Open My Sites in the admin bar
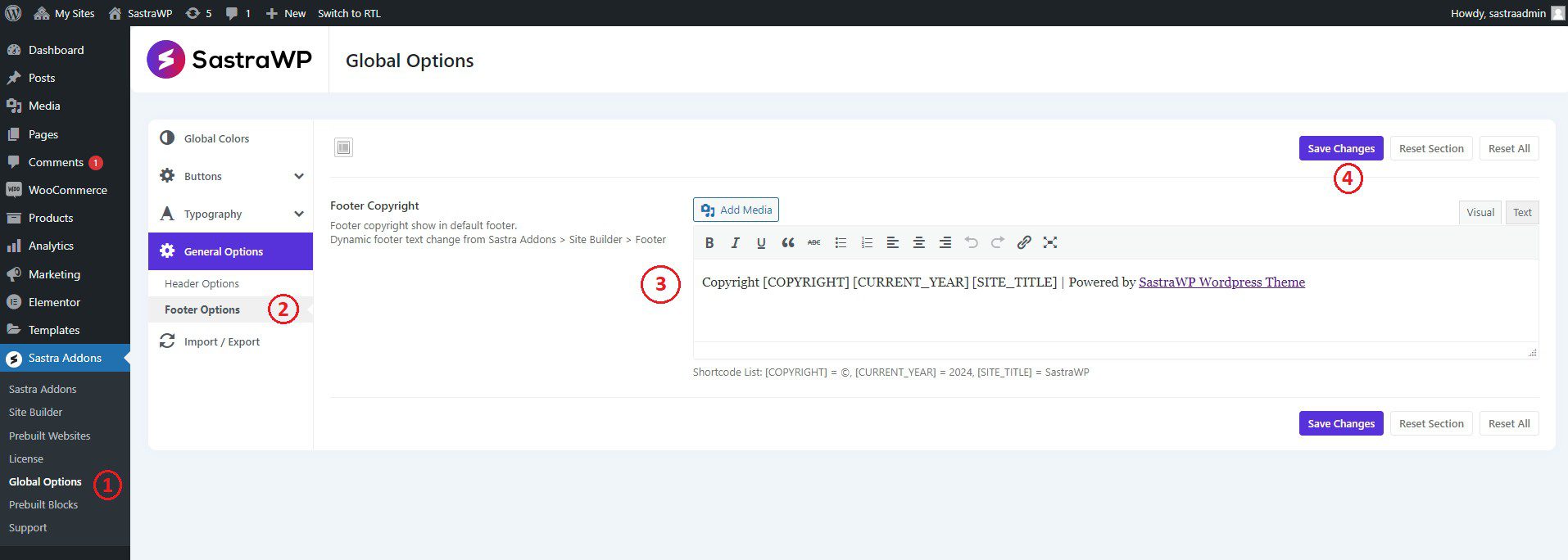 pyautogui.click(x=65, y=13)
